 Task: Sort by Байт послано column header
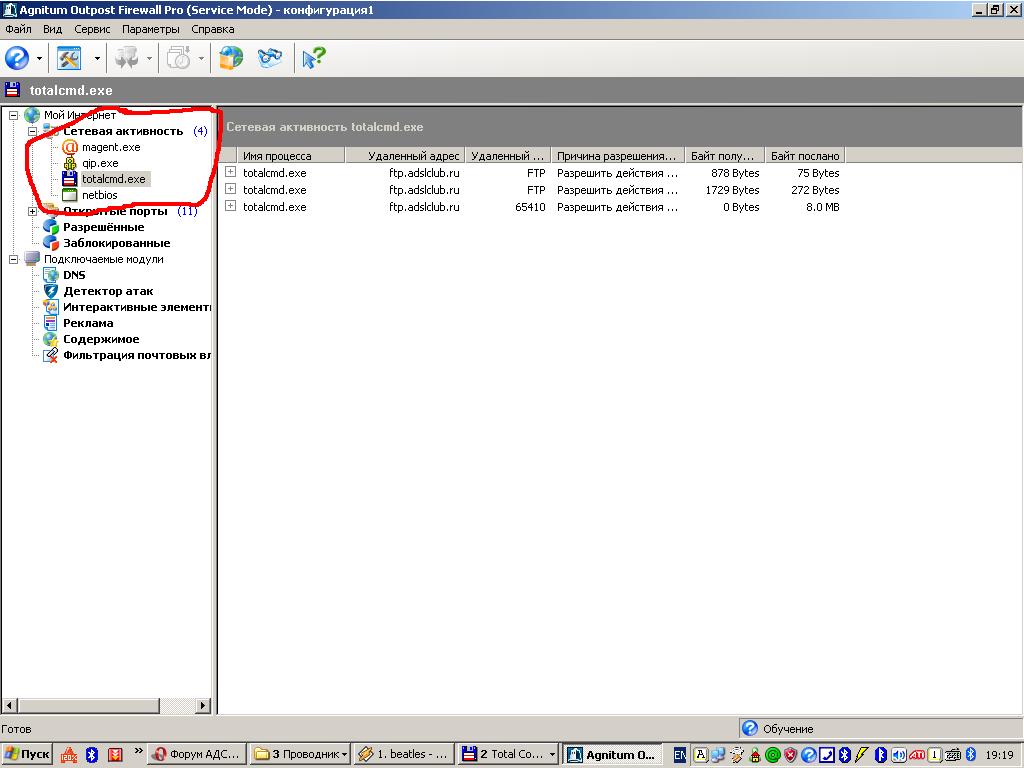tap(805, 155)
